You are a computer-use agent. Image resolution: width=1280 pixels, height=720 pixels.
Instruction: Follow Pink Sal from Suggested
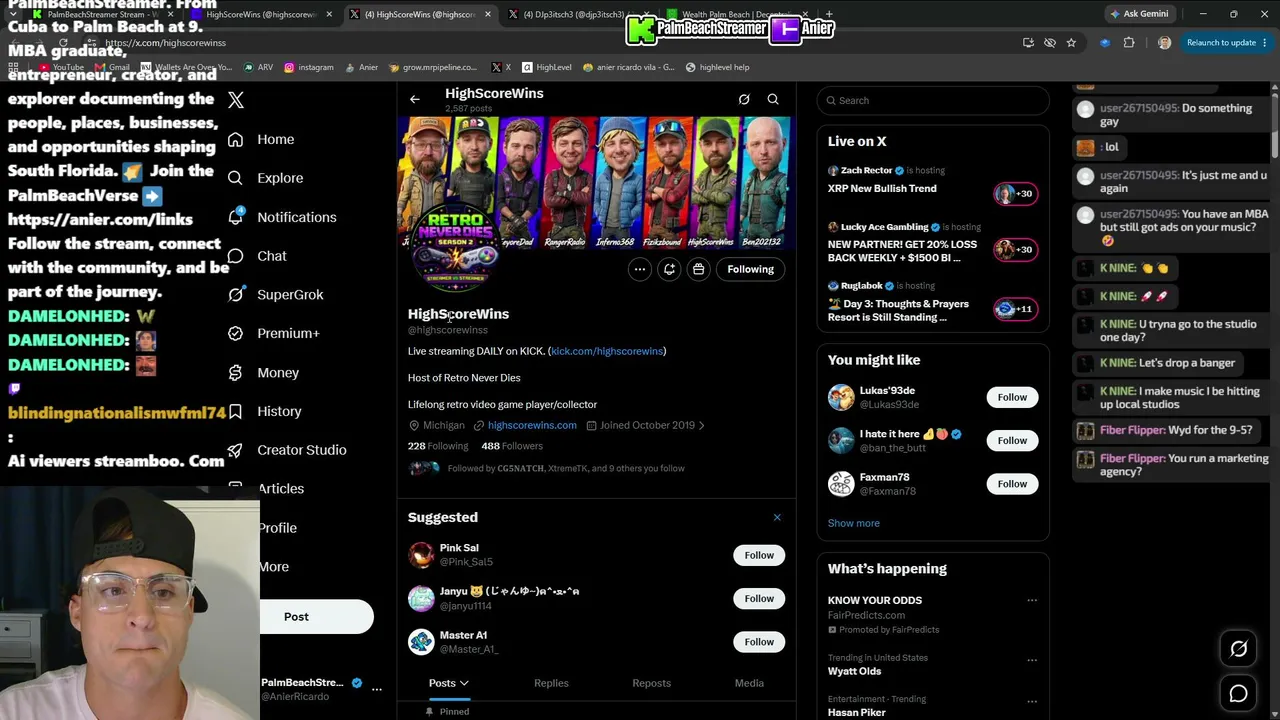coord(759,555)
